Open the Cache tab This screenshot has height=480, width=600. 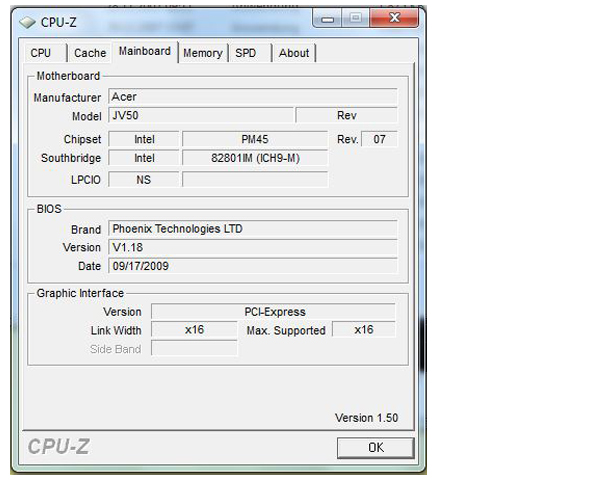point(90,53)
